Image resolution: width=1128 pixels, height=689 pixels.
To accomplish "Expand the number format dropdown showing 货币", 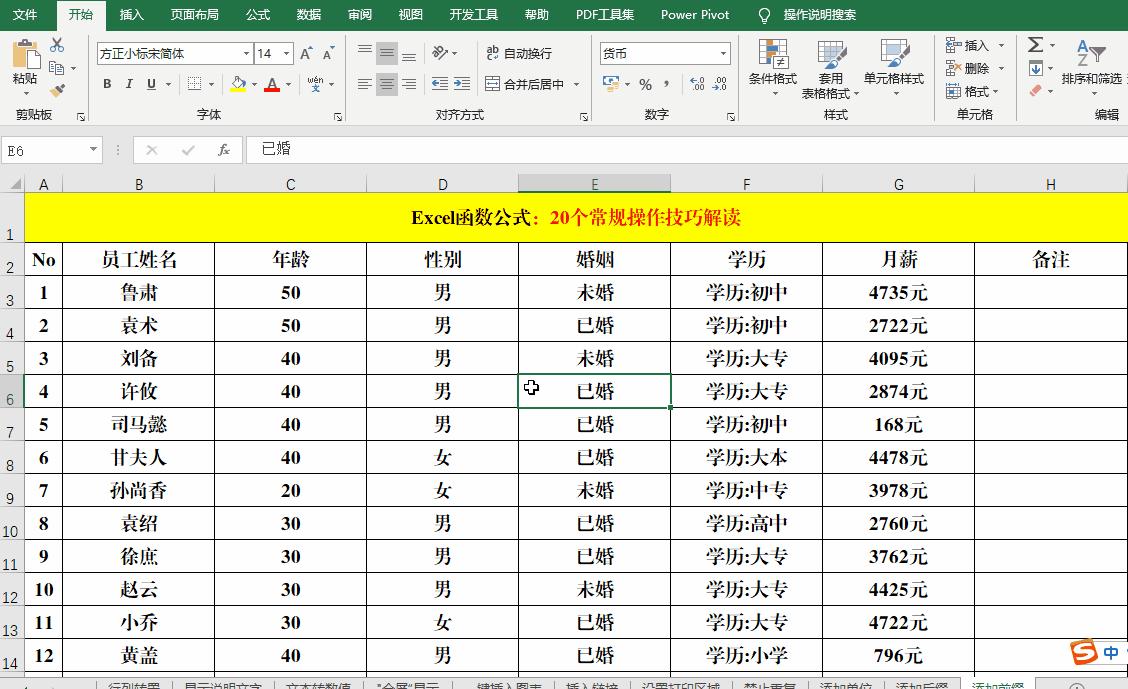I will click(x=723, y=52).
